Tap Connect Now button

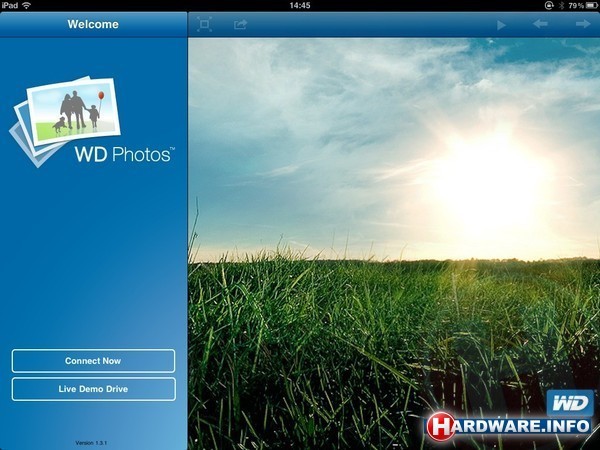(93, 361)
